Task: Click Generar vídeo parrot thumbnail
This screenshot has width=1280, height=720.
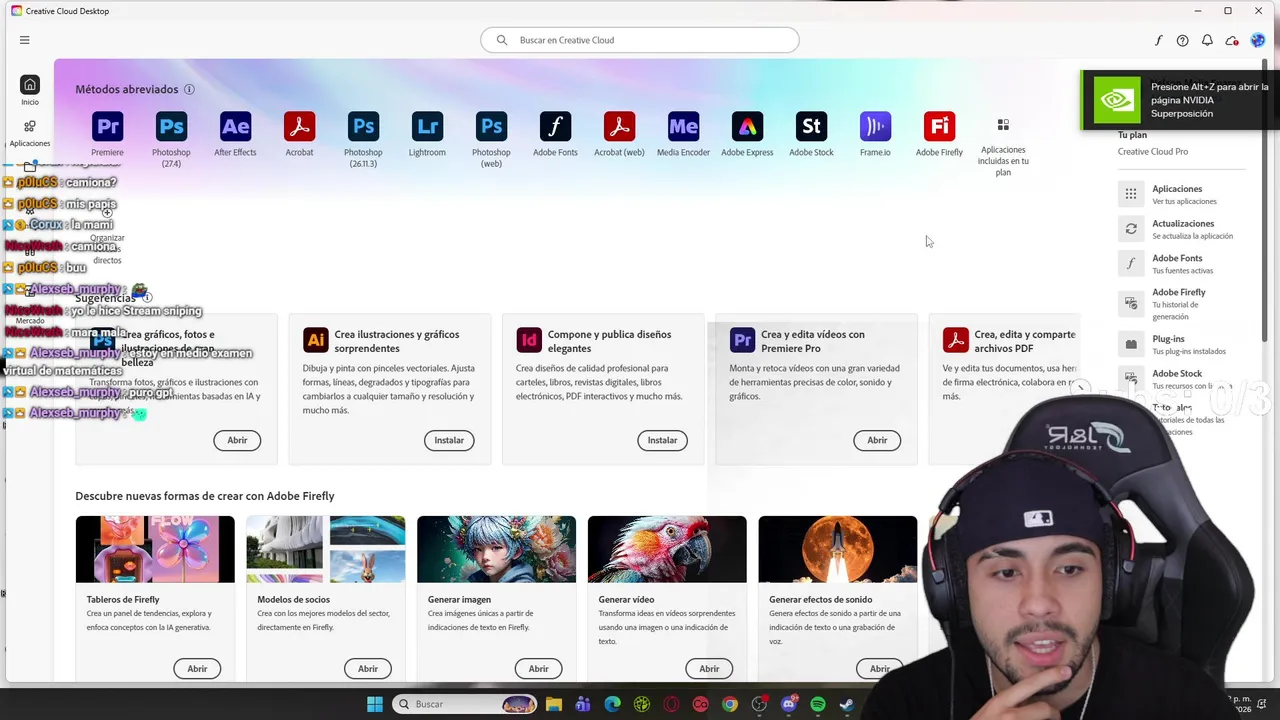Action: click(667, 549)
